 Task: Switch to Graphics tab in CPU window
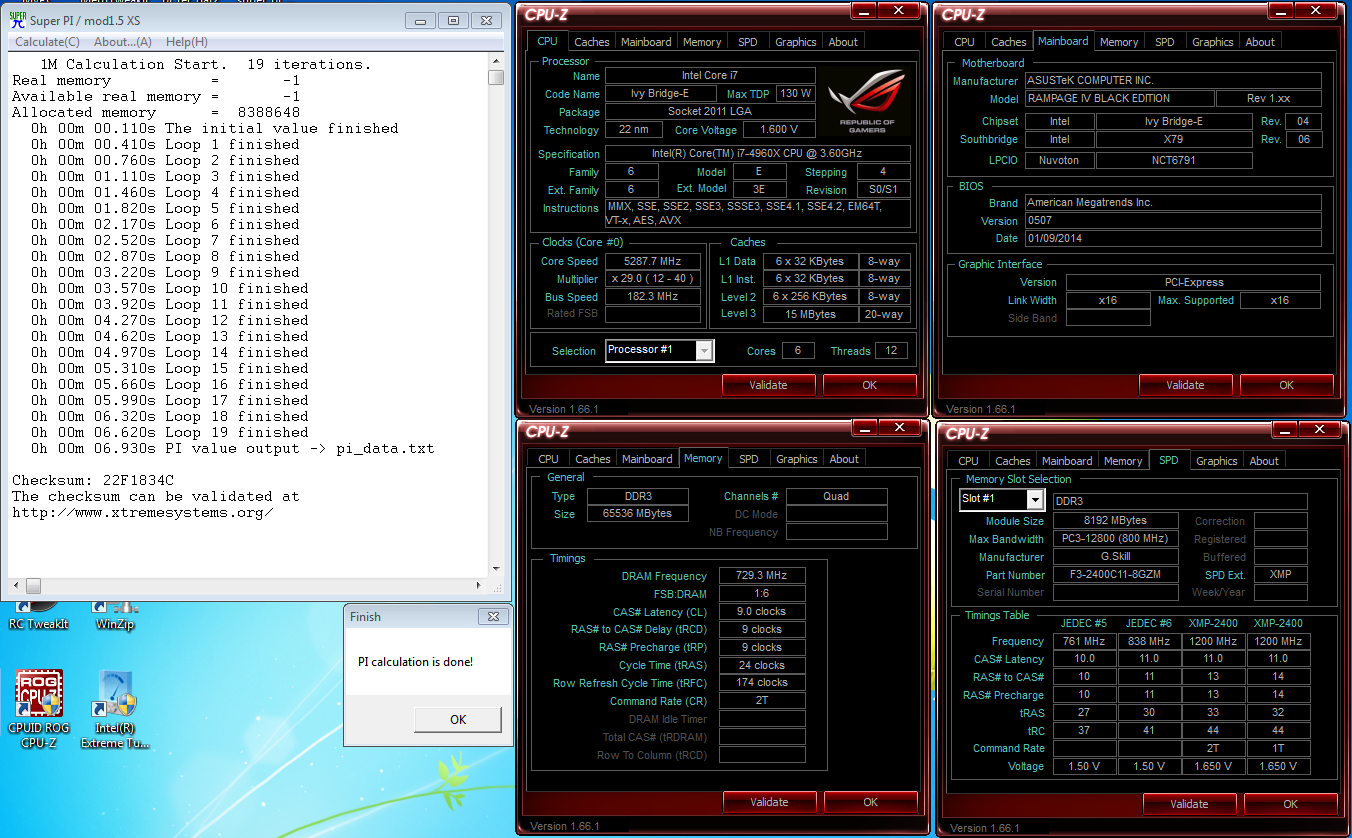coord(796,42)
